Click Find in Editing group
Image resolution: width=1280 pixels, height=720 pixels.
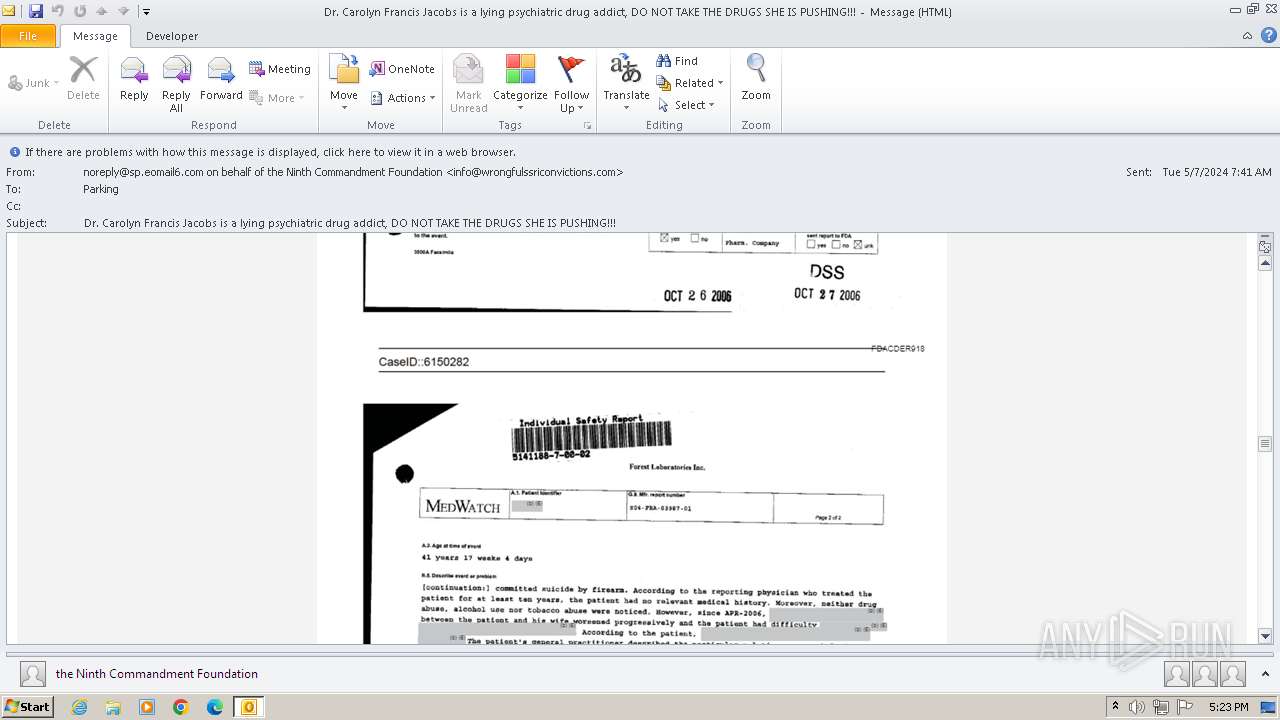tap(677, 61)
